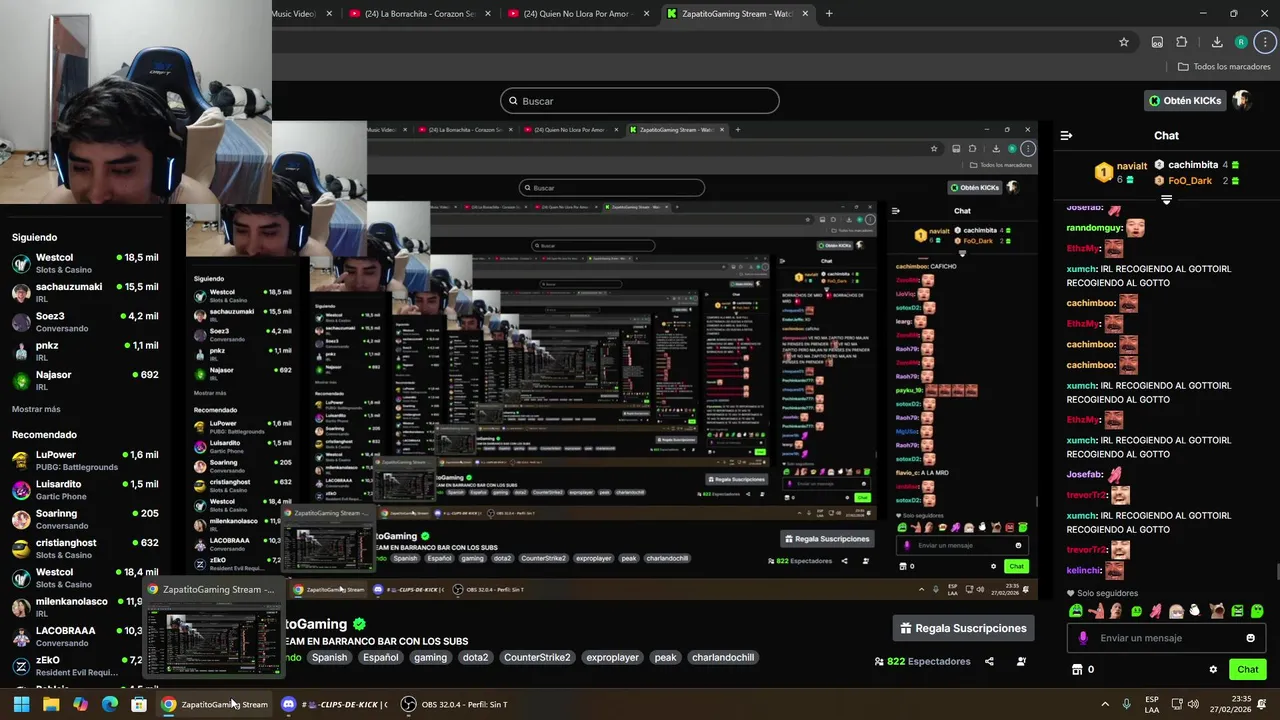
Task: Open Soez3 Conversando channel
Action: tap(85, 322)
